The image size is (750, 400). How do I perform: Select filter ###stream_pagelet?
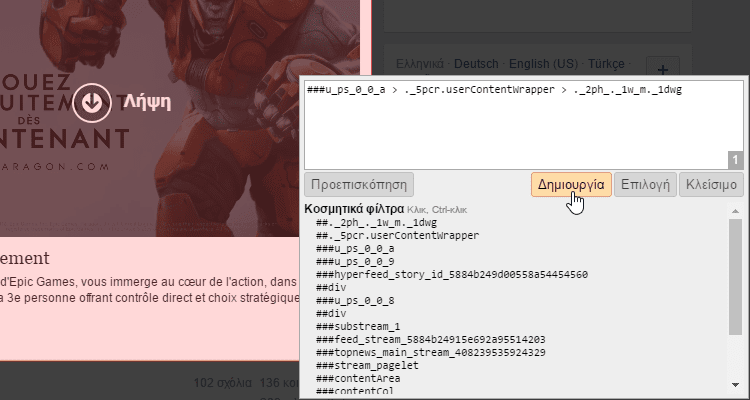(x=367, y=365)
